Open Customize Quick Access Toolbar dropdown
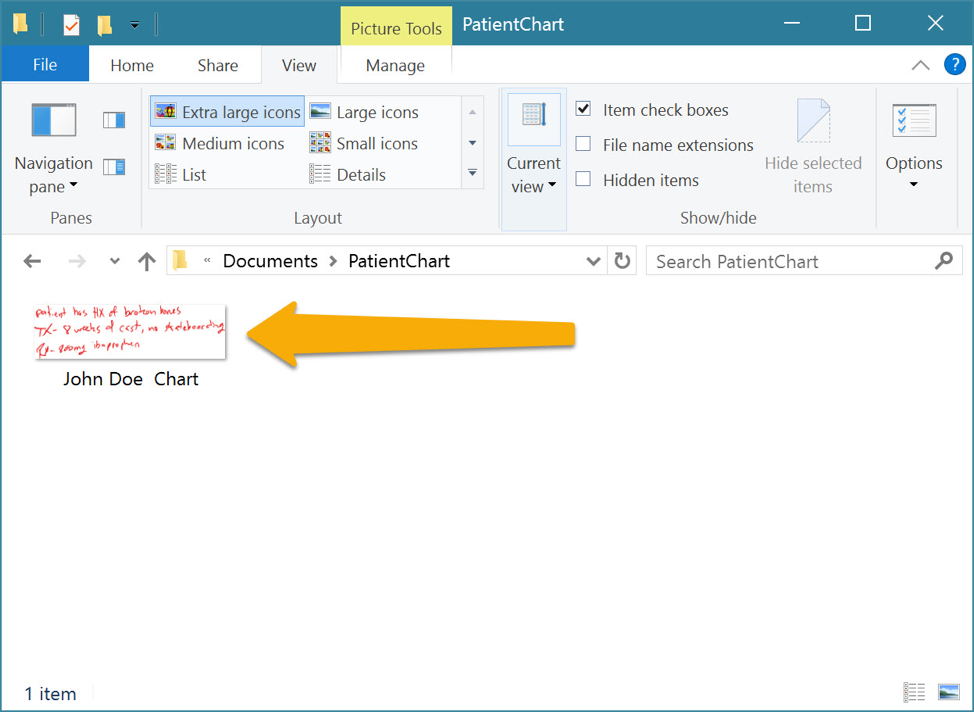974x712 pixels. pyautogui.click(x=135, y=25)
